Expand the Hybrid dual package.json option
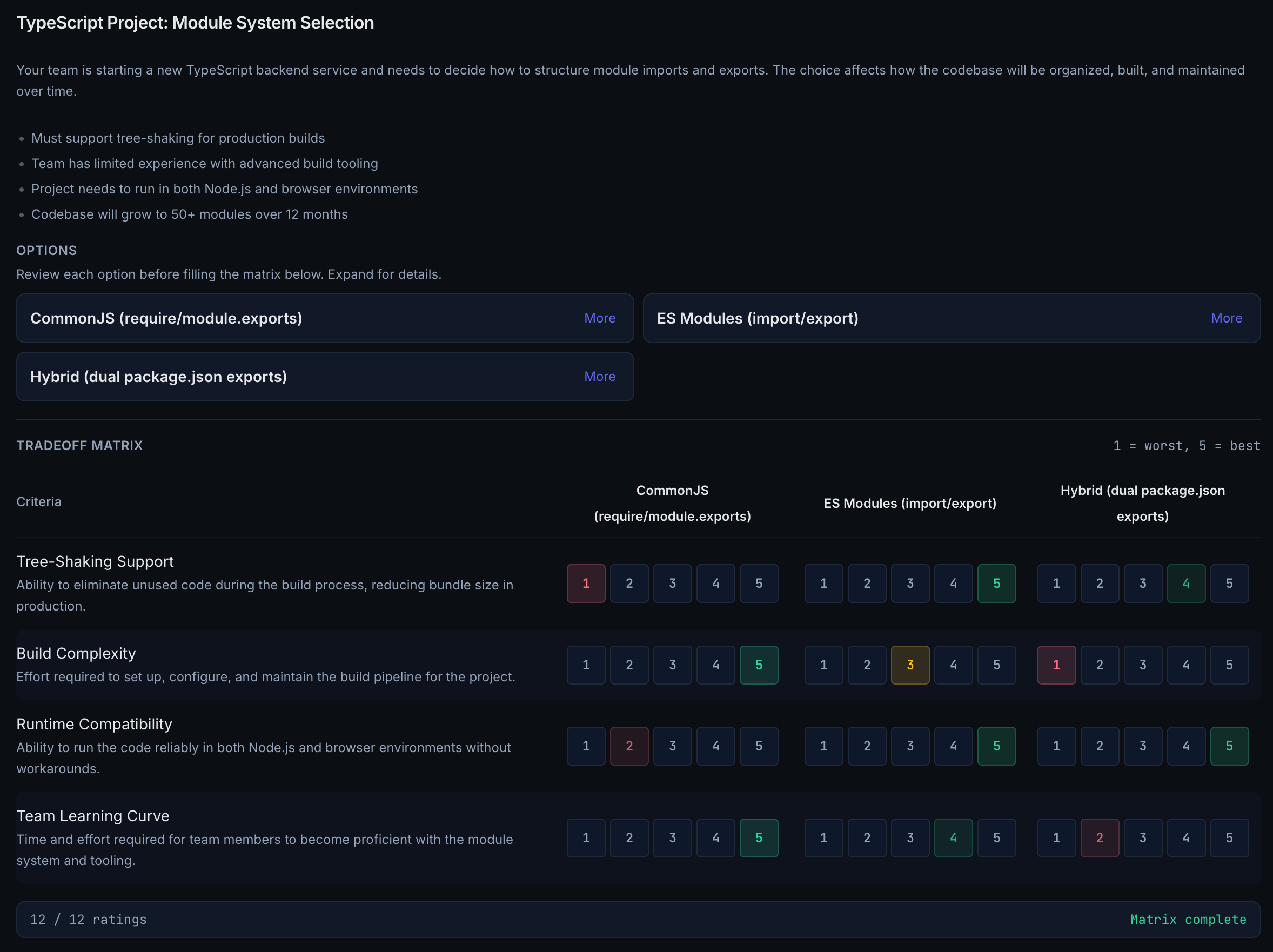This screenshot has width=1273, height=952. (600, 377)
